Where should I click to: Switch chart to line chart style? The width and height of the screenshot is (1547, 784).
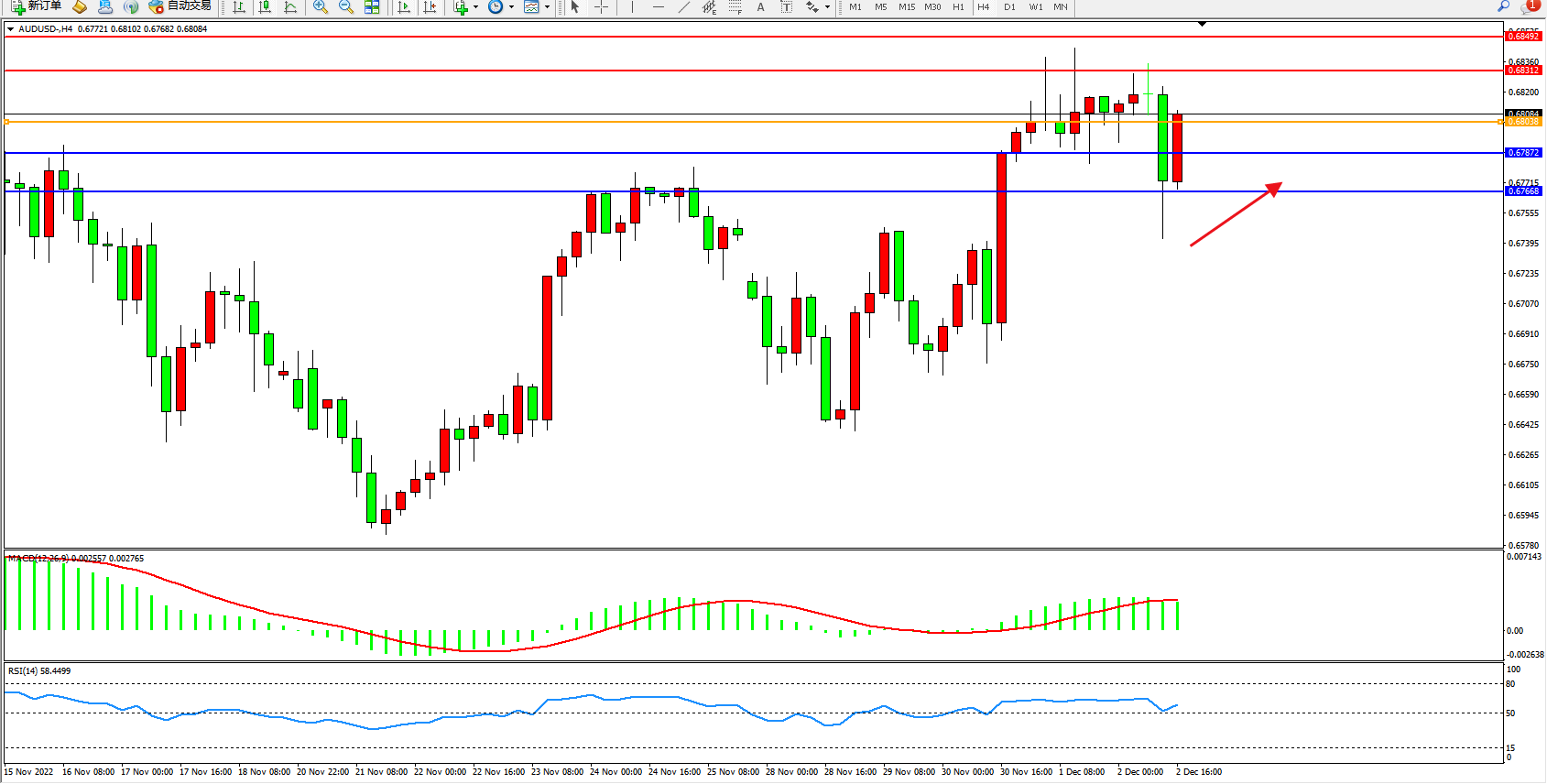click(290, 6)
